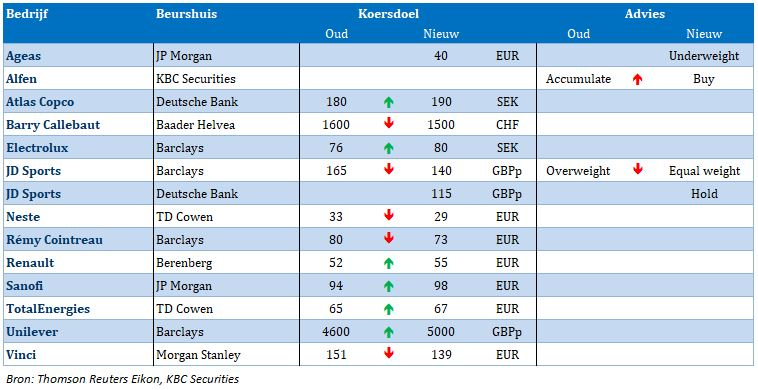Select the Beurshuis column header
The image size is (758, 390).
(186, 14)
